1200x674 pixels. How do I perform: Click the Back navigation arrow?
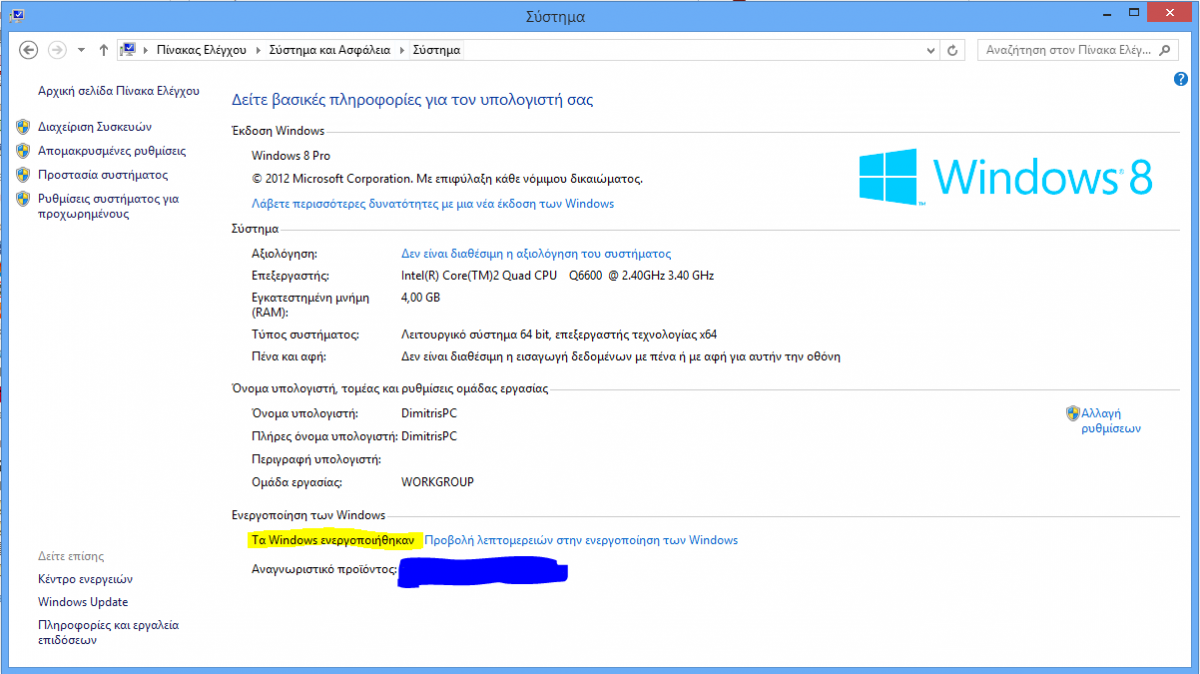[x=28, y=50]
